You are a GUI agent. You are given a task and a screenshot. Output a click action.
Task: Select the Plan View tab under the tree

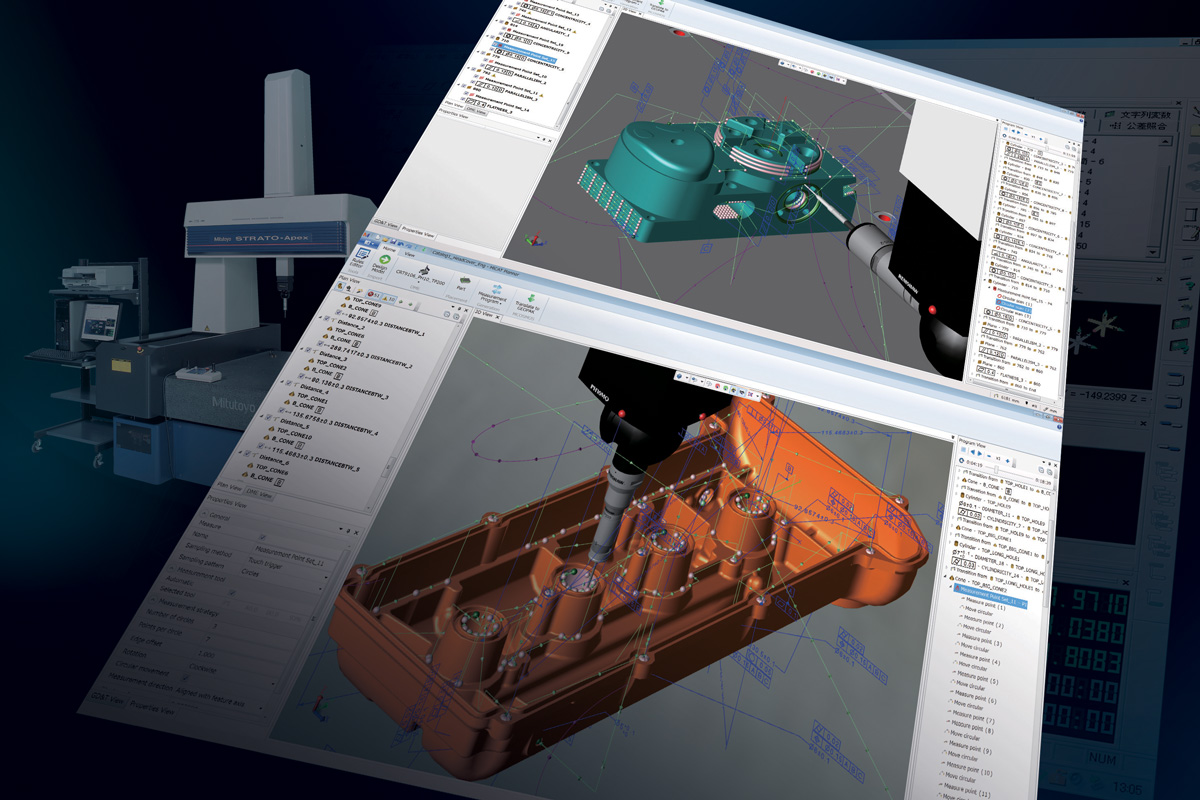click(x=229, y=488)
